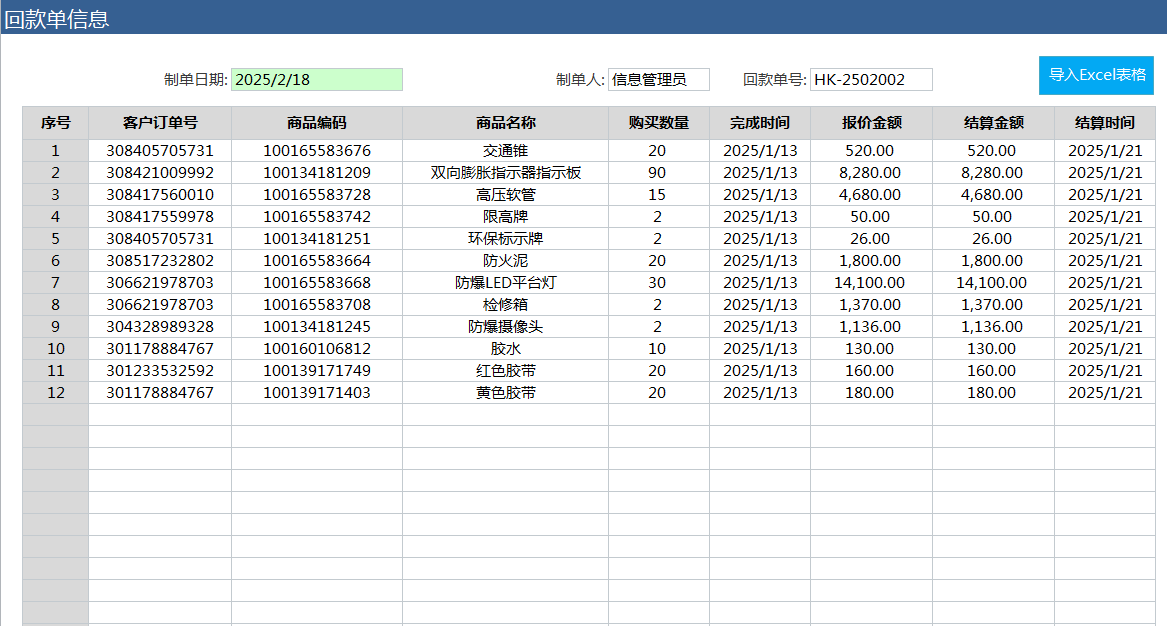Viewport: 1167px width, 626px height.
Task: Click product code 100165583664
Action: coord(317,261)
